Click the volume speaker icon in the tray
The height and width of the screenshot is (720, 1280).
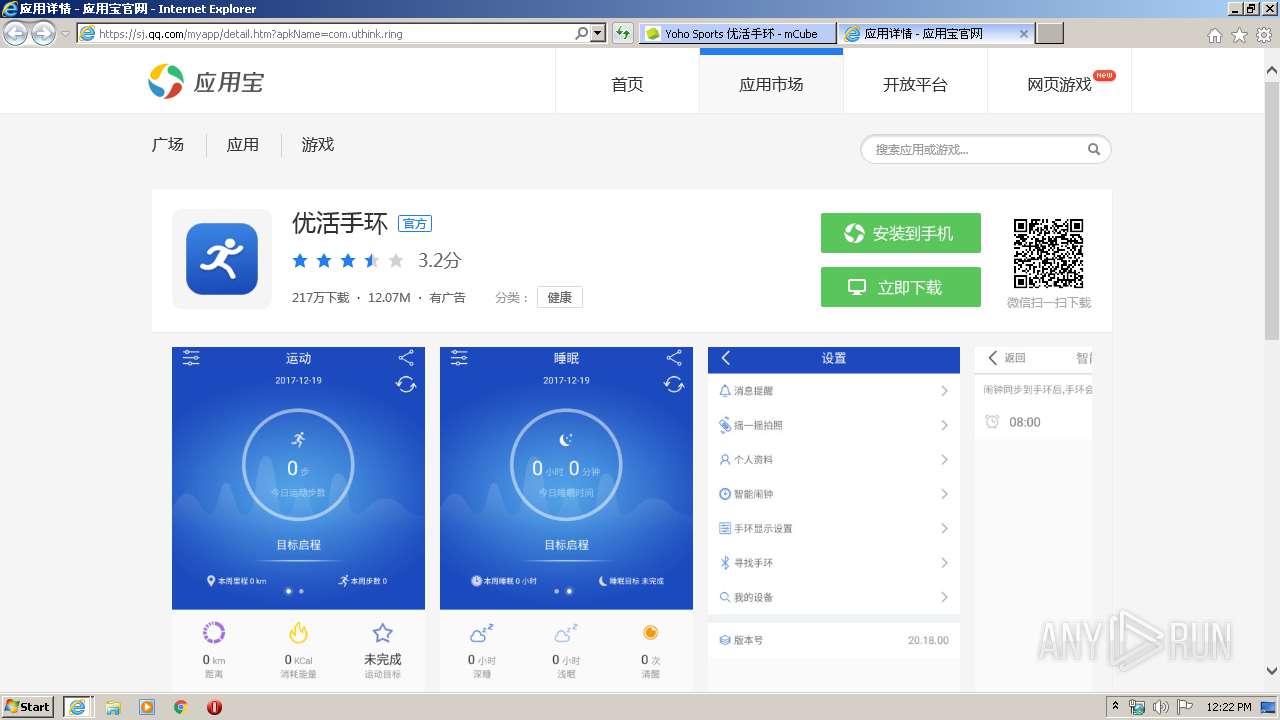pos(1160,707)
